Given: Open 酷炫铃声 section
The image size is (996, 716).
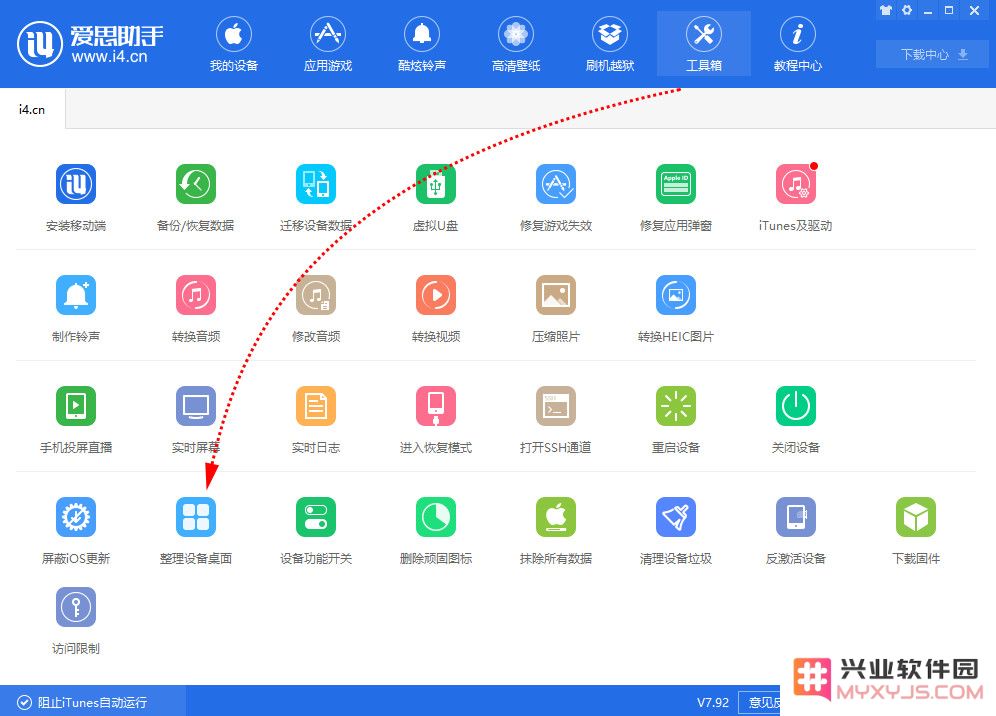Looking at the screenshot, I should point(422,44).
